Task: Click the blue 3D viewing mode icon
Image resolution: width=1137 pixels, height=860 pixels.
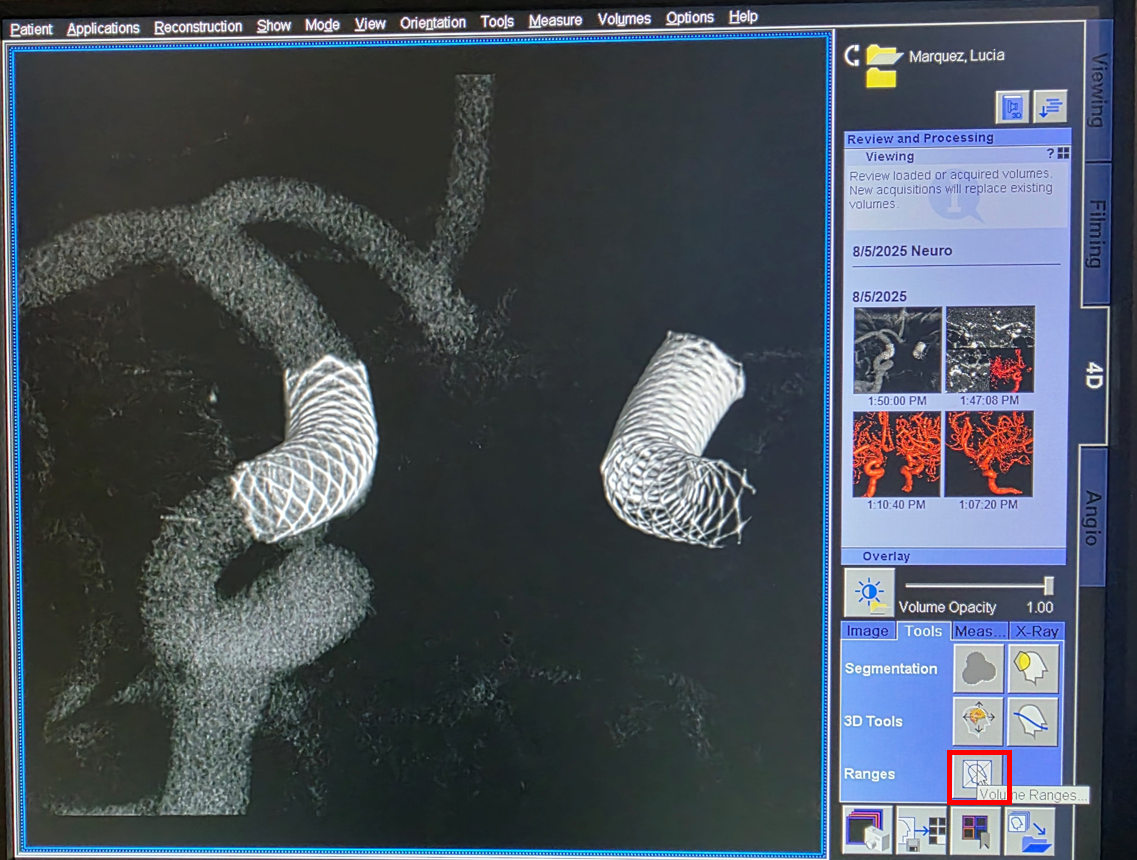Action: (1012, 107)
